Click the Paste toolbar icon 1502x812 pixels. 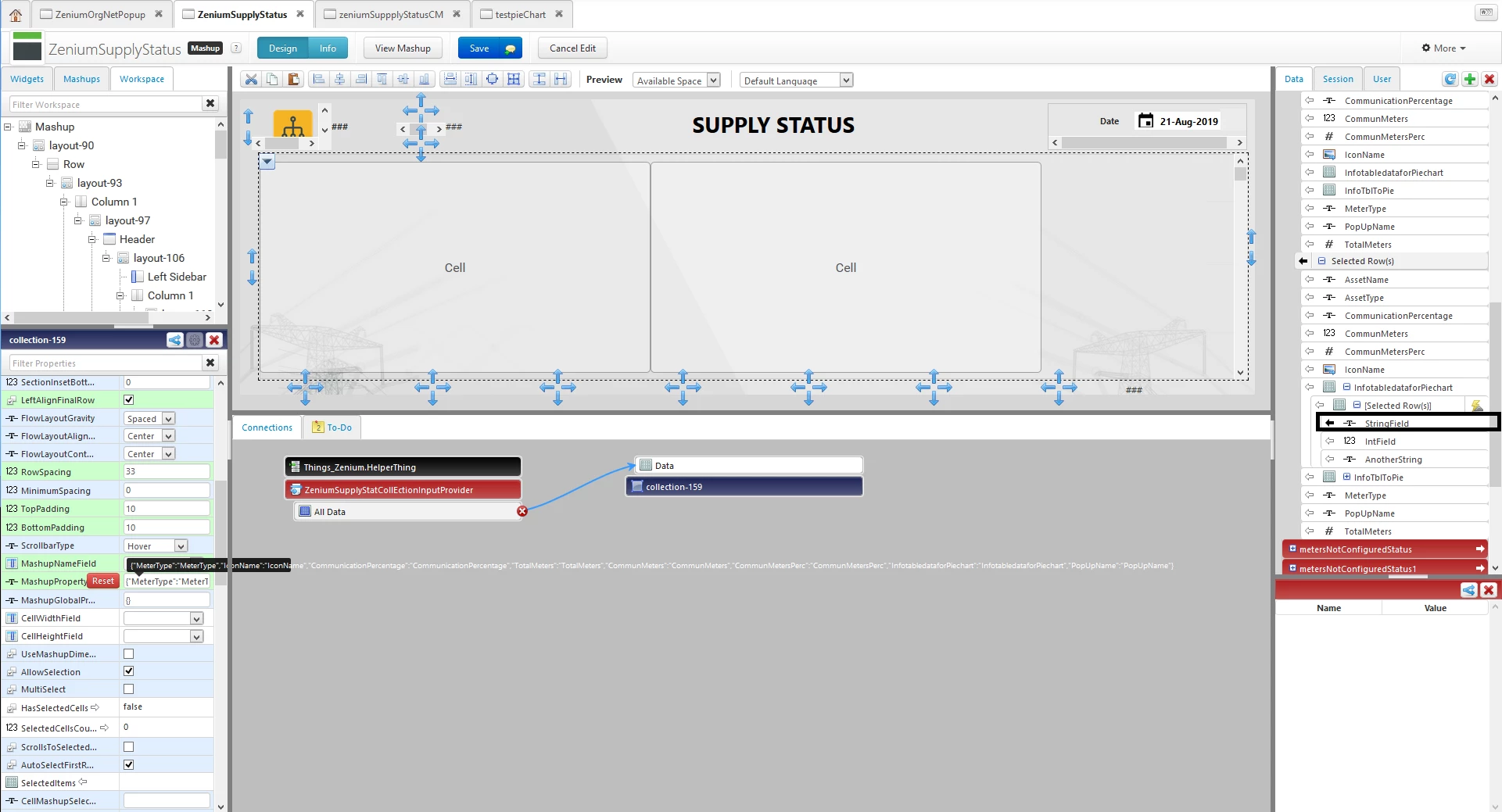point(294,79)
